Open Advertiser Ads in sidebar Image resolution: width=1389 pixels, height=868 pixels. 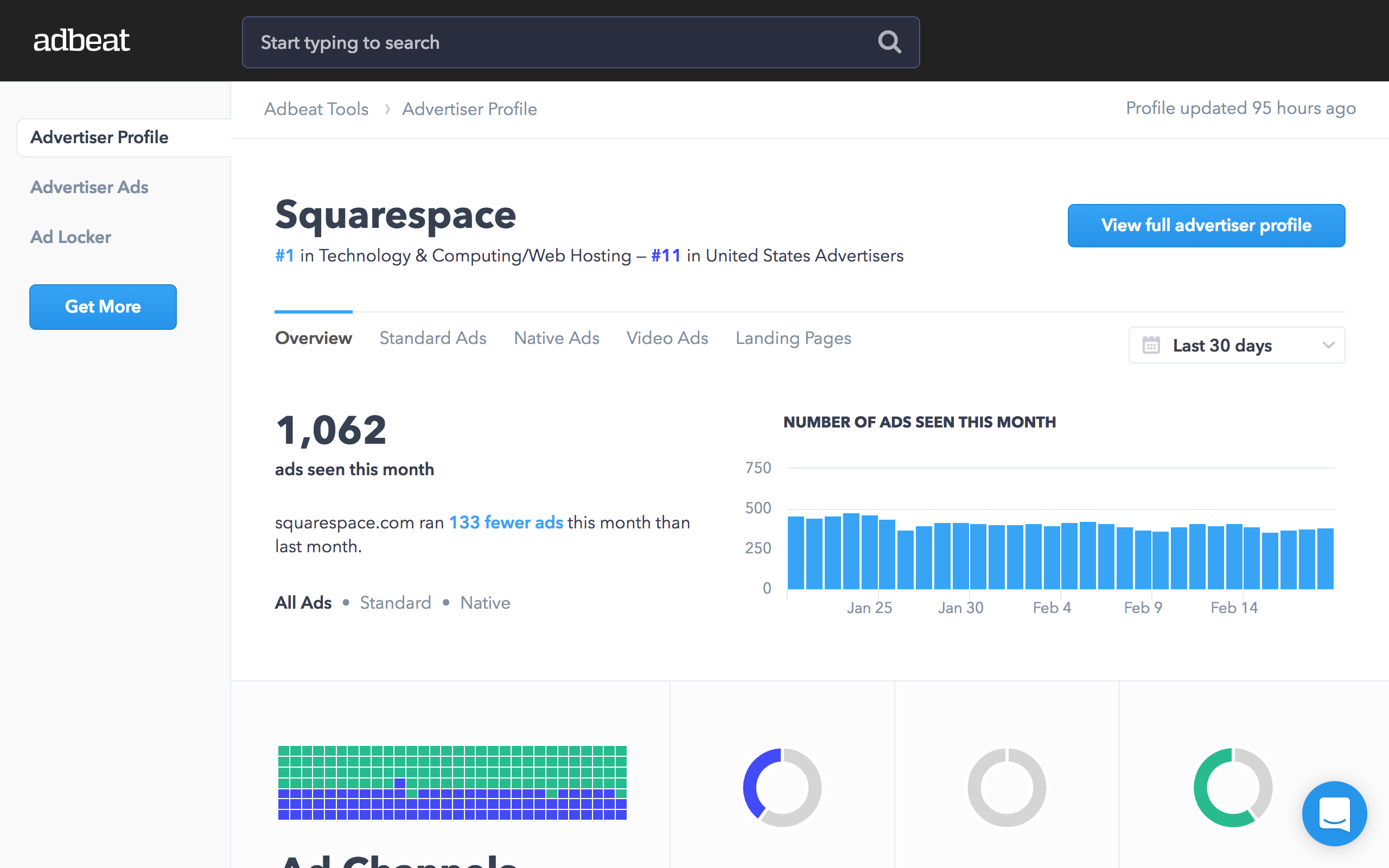click(x=90, y=187)
